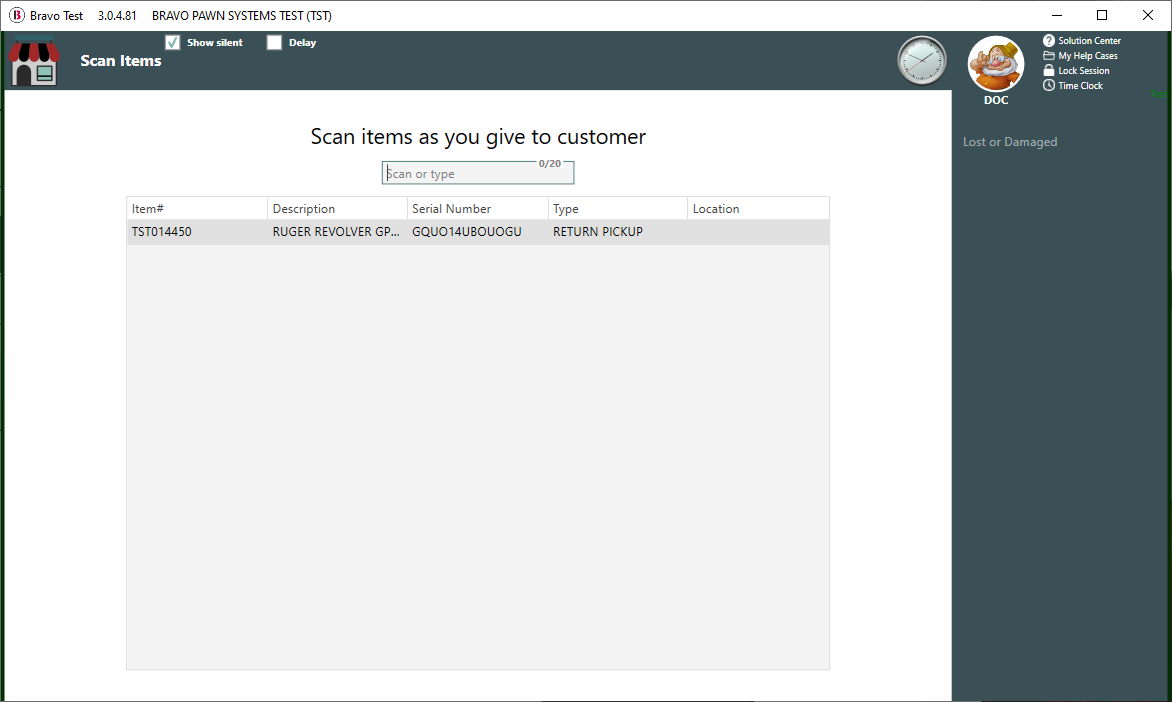Click the Lock Session link
The image size is (1172, 702).
click(1084, 71)
